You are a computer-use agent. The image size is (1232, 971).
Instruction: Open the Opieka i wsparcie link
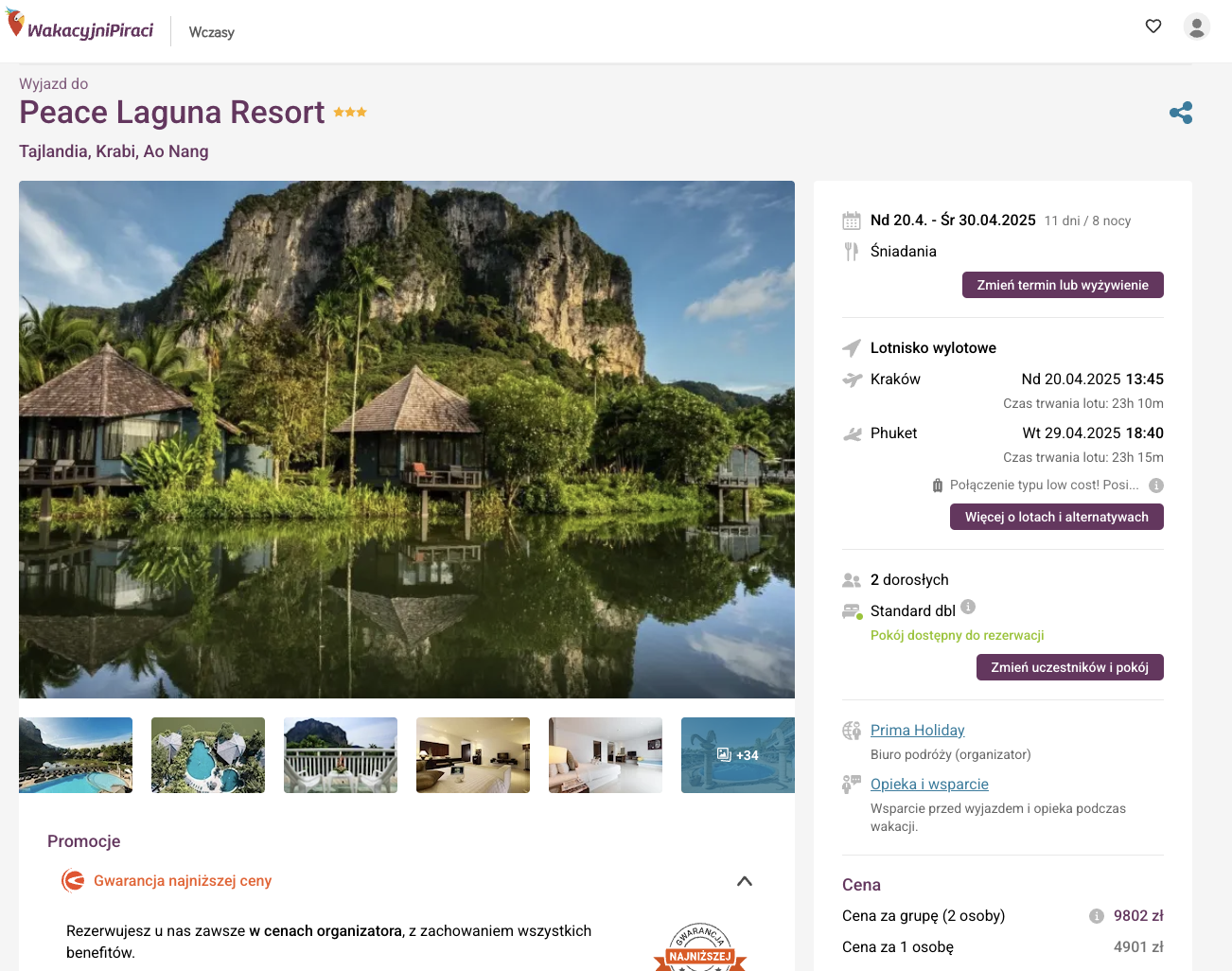(x=929, y=785)
